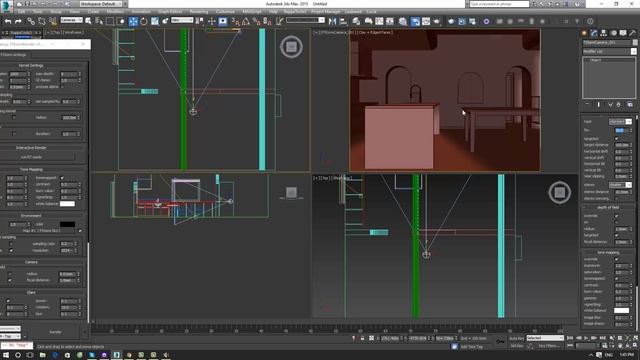Collapse the depth of field rollout
640x360 pixels.
(x=608, y=208)
